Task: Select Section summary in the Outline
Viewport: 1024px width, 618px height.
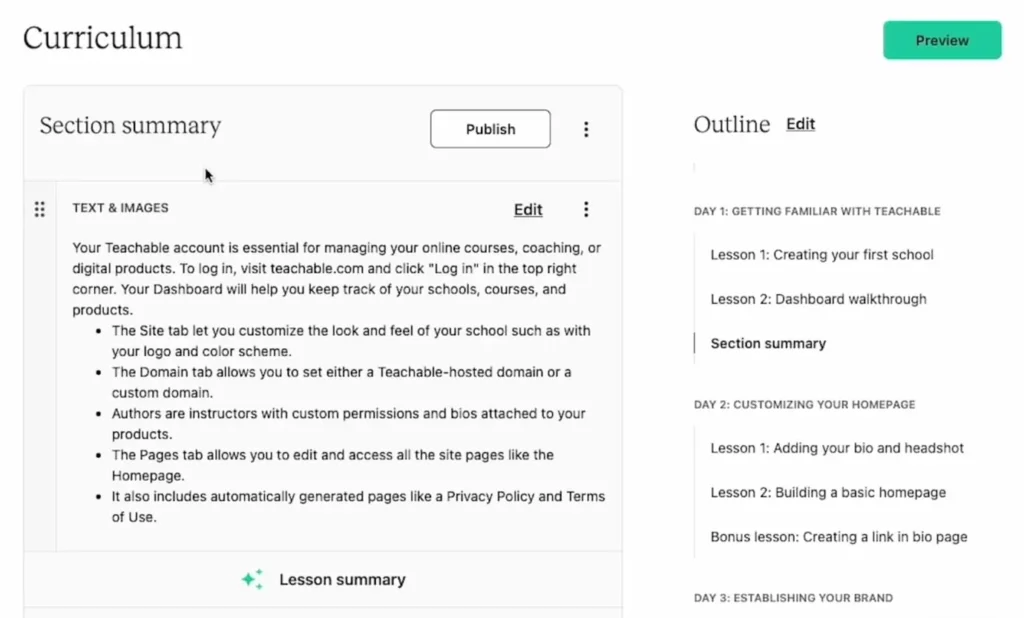Action: point(767,343)
